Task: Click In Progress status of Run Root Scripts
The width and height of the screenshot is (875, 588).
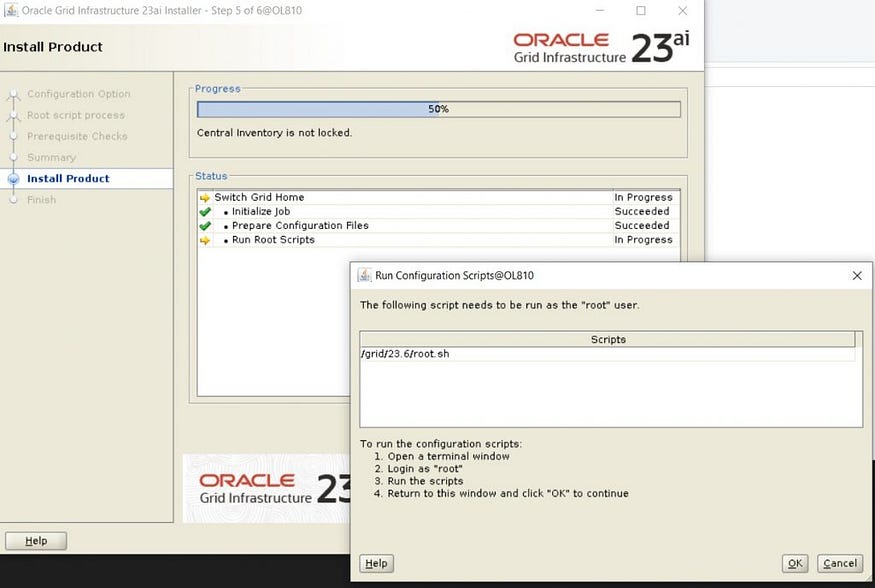Action: (643, 240)
